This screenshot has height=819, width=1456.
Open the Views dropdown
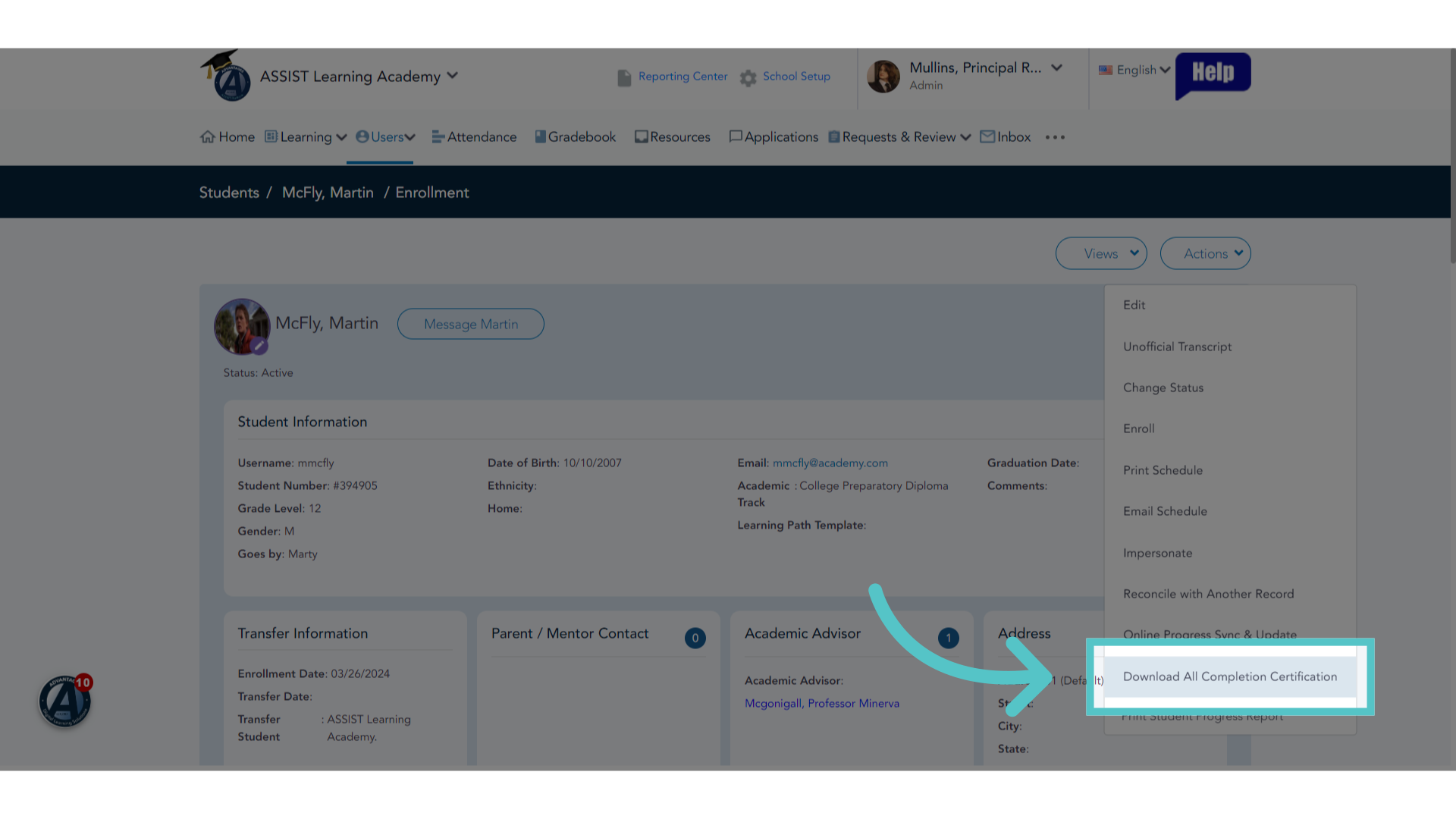point(1101,253)
